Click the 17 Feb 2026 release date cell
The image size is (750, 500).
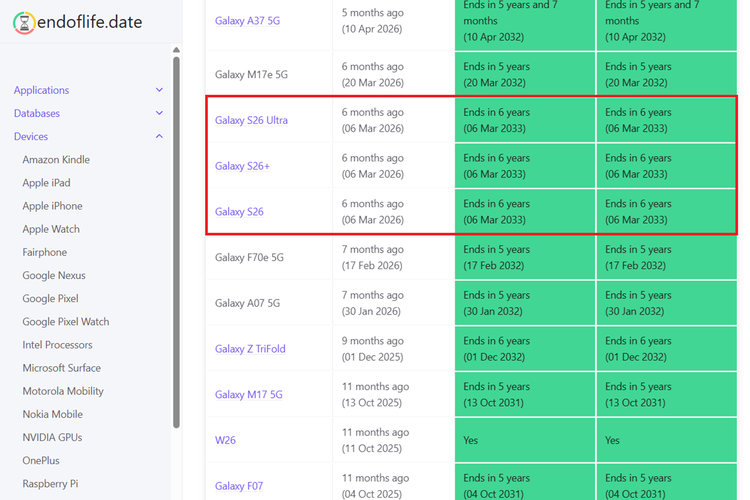394,257
